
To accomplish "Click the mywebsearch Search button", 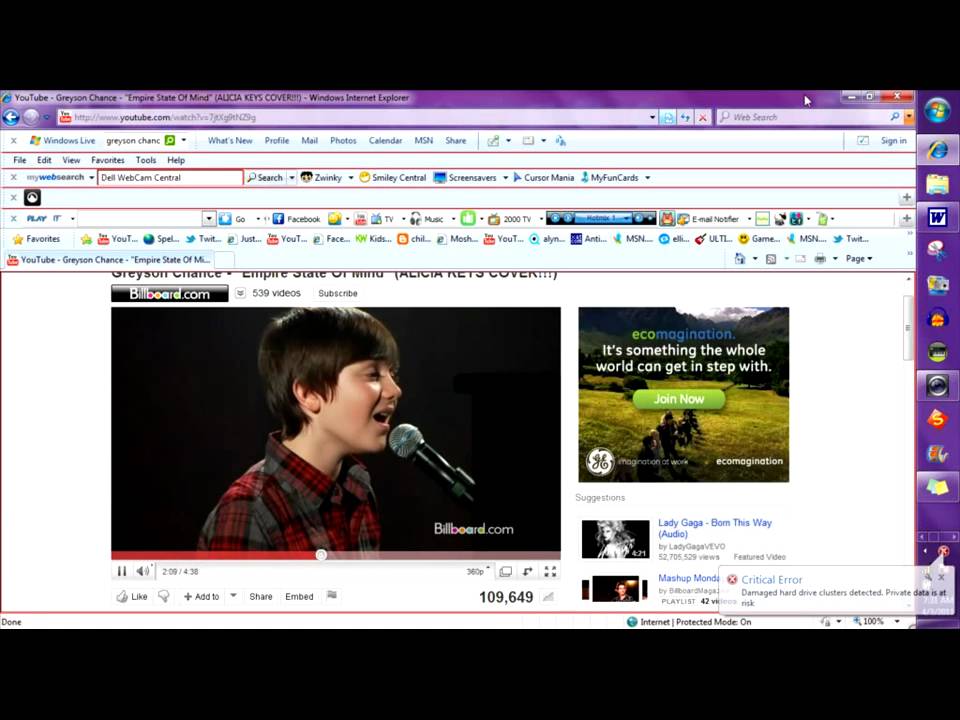I will (264, 178).
